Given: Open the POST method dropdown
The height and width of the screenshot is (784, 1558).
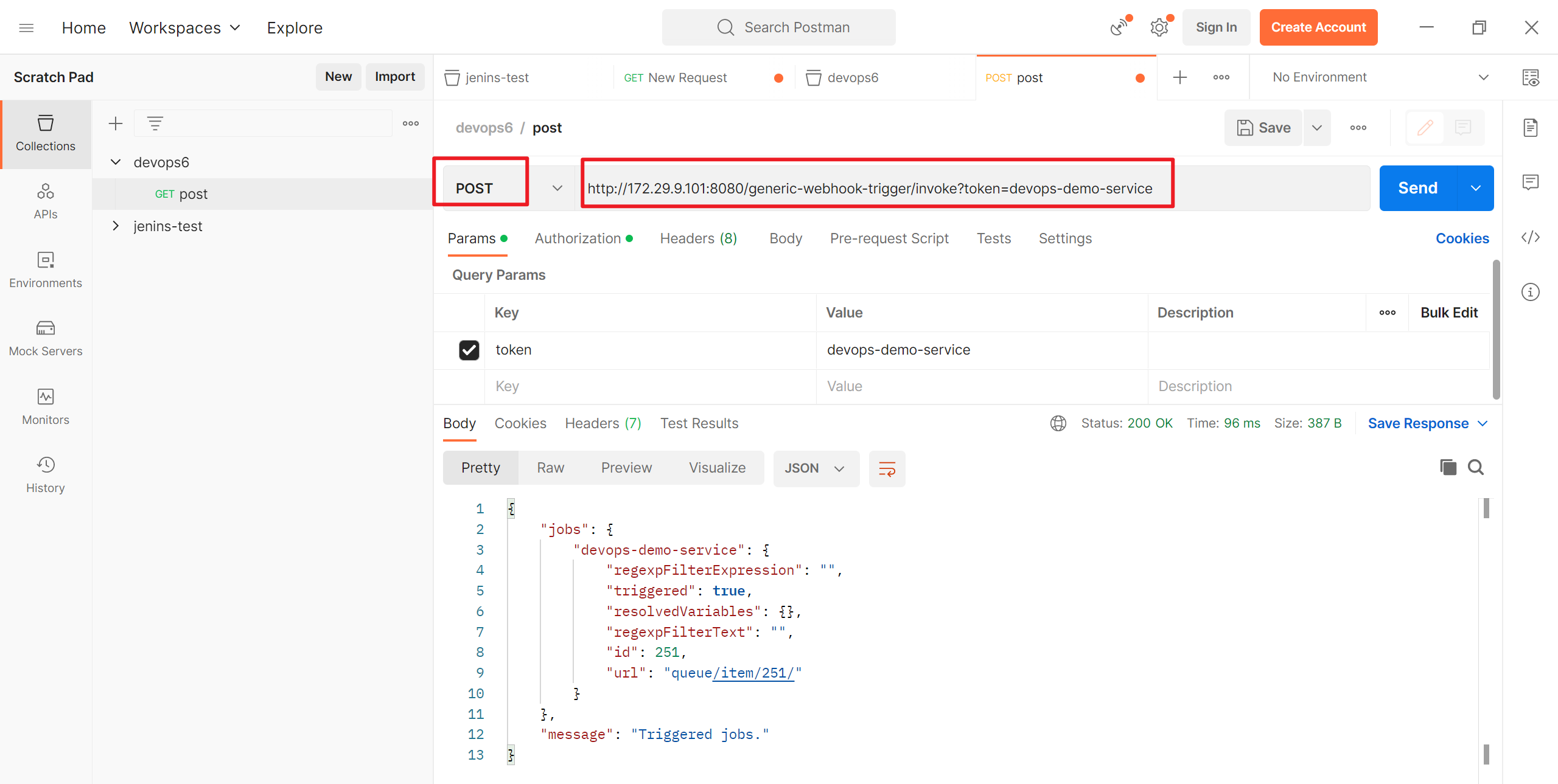Looking at the screenshot, I should (509, 189).
